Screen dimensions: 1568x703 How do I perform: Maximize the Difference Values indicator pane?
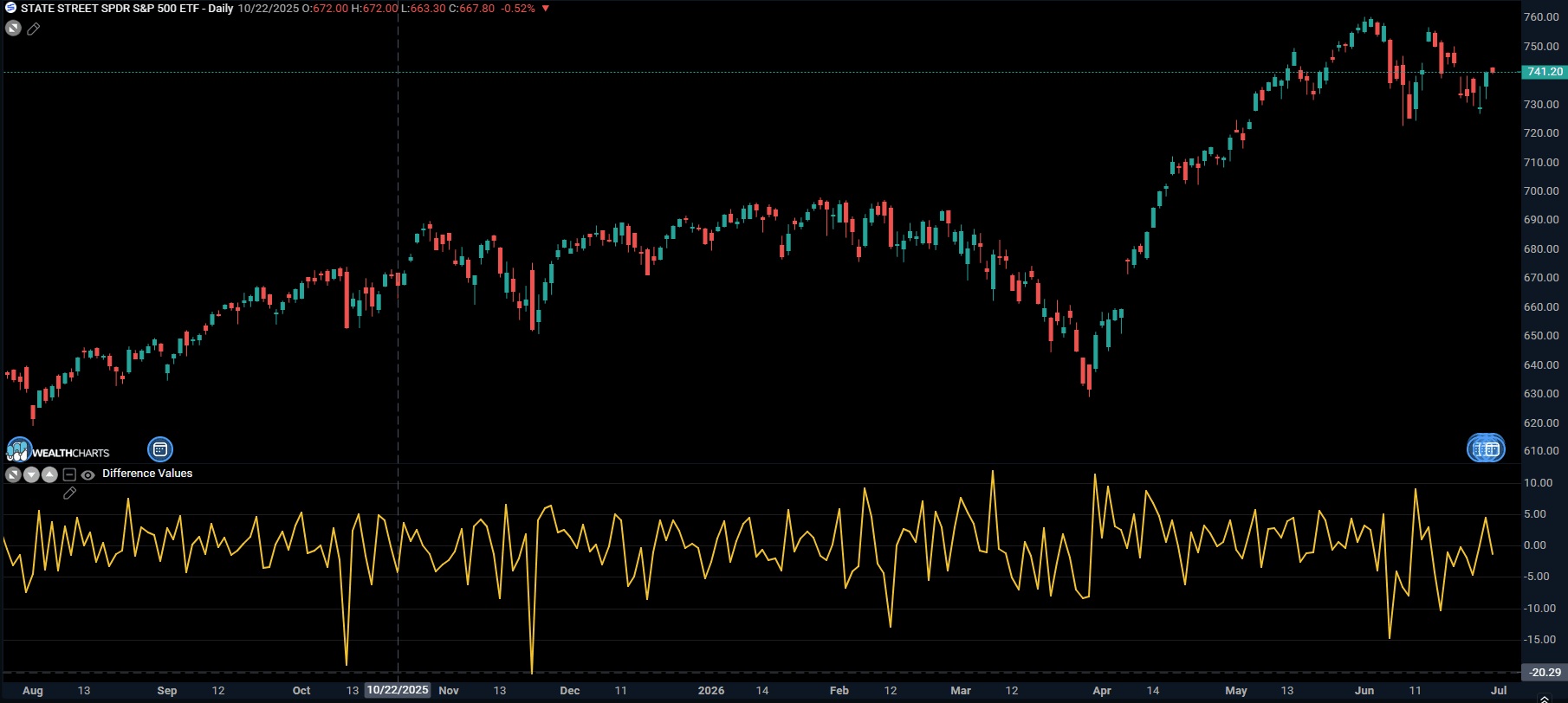coord(13,474)
